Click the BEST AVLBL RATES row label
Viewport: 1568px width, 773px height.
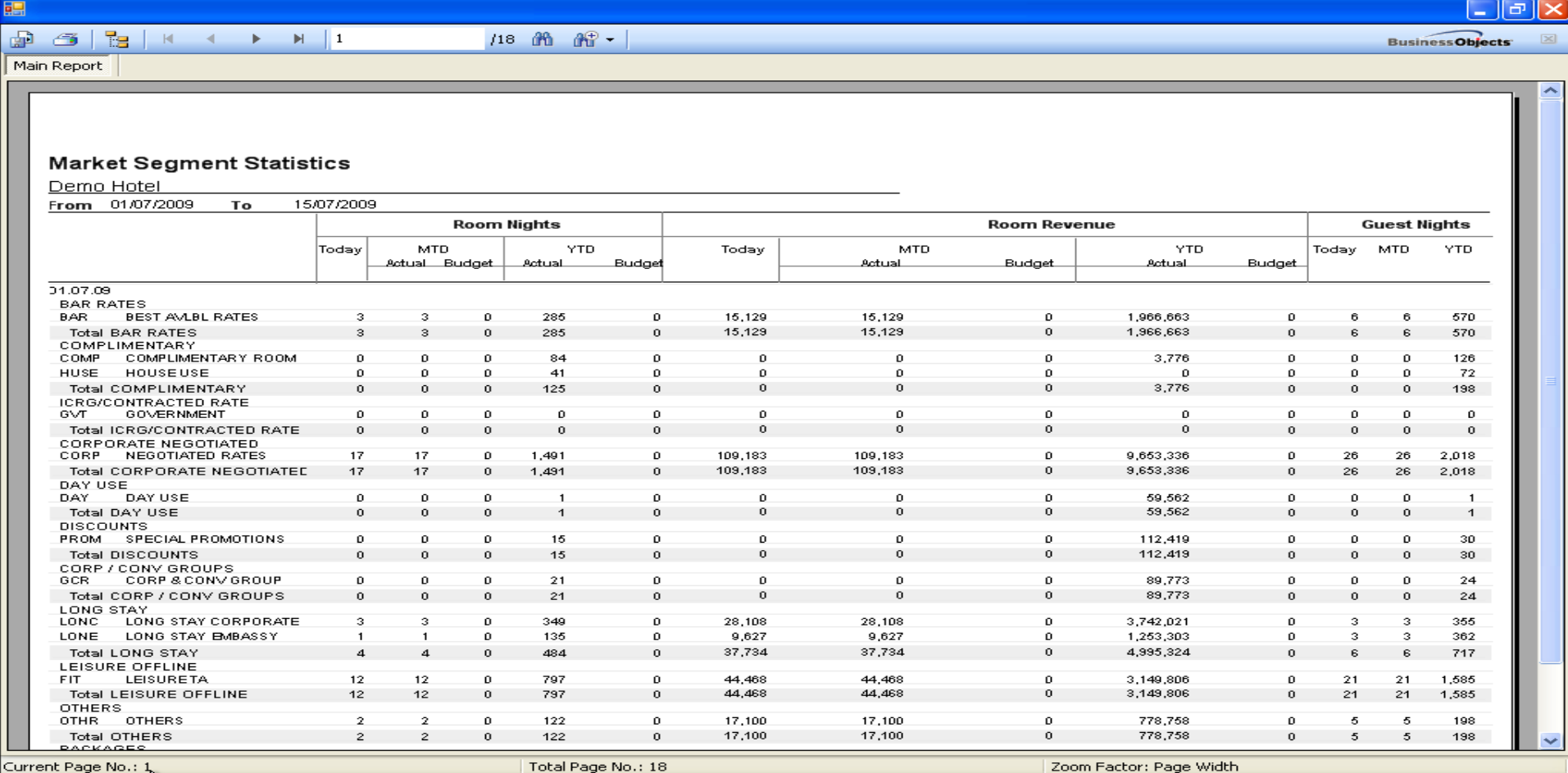tap(192, 317)
